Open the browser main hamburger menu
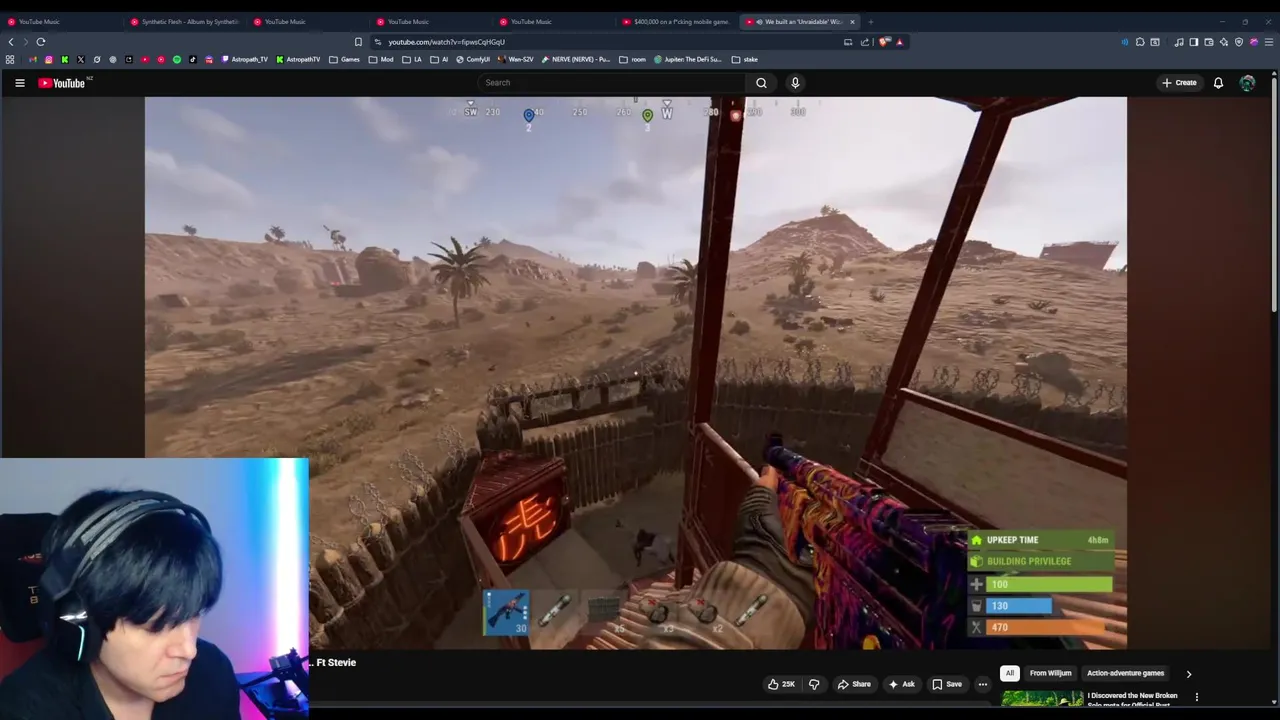 (x=1269, y=42)
